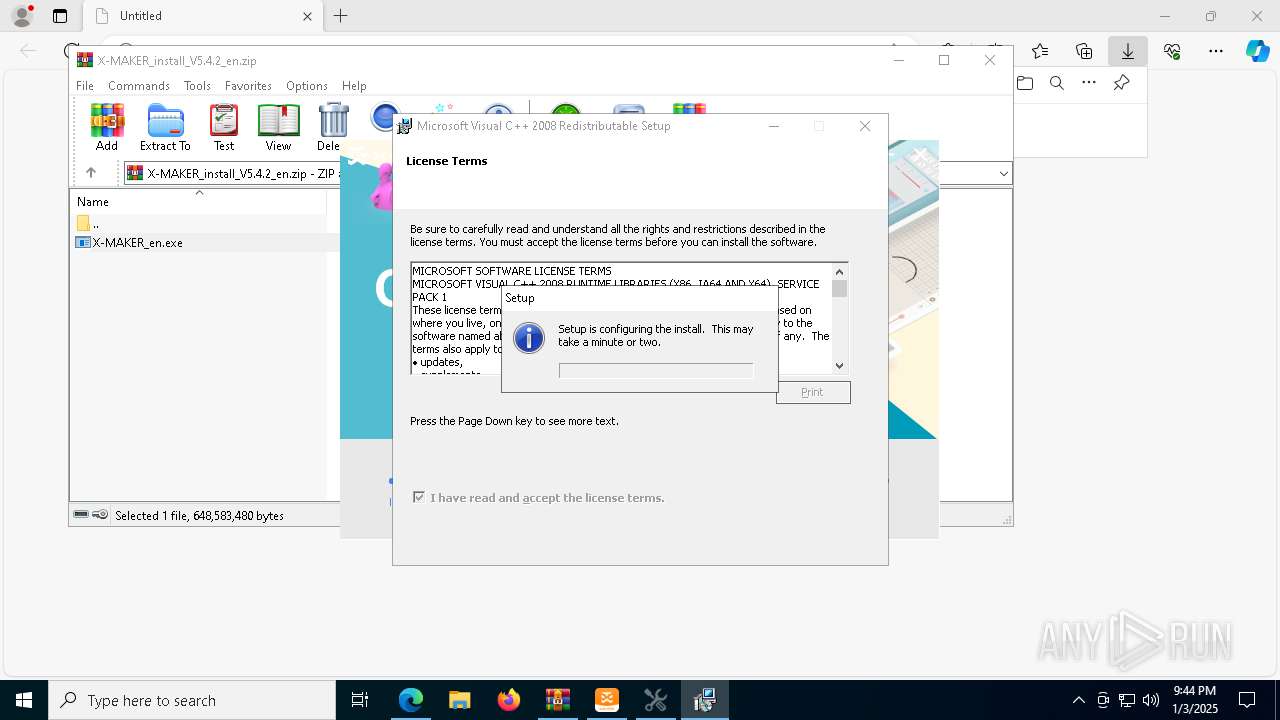Screen dimensions: 1280x720
Task: Switch to the installer setup taskbar icon
Action: click(x=705, y=700)
